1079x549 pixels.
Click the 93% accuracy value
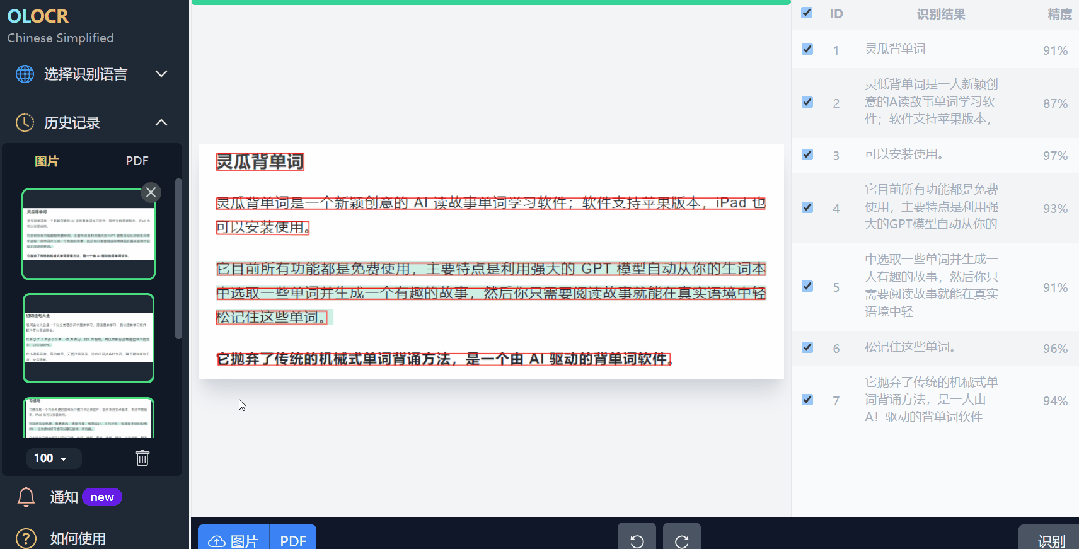pos(1055,208)
